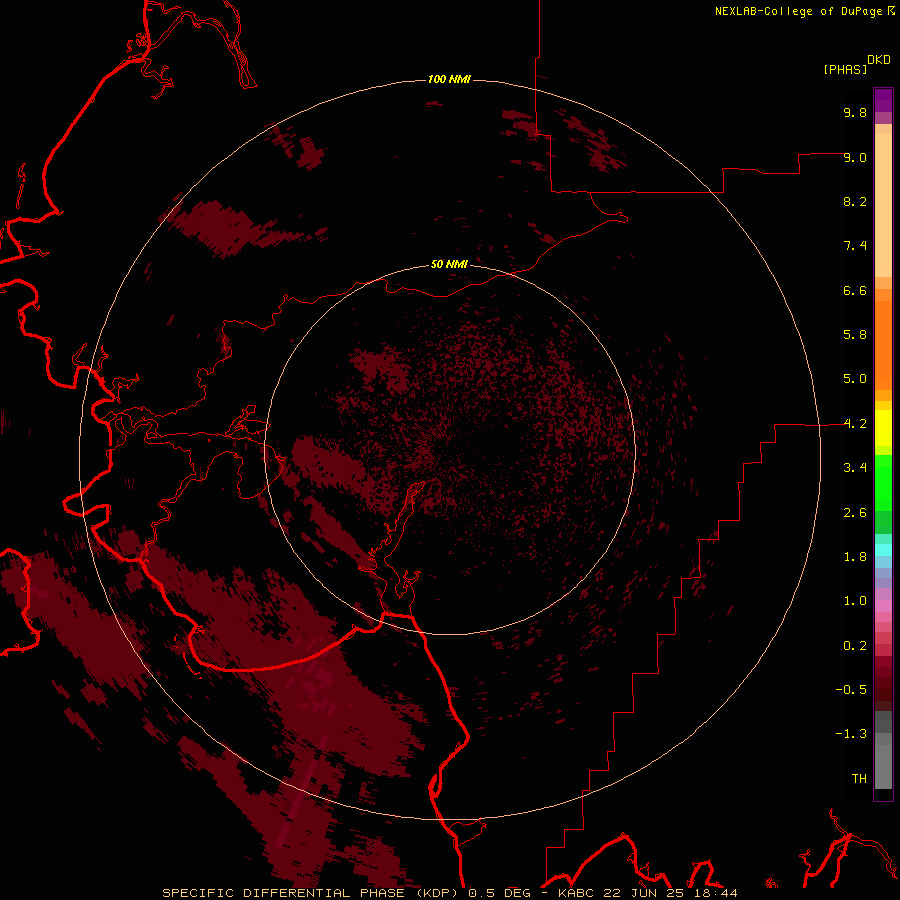900x900 pixels.
Task: Click the 2.6 colorbar scale value
Action: (855, 513)
